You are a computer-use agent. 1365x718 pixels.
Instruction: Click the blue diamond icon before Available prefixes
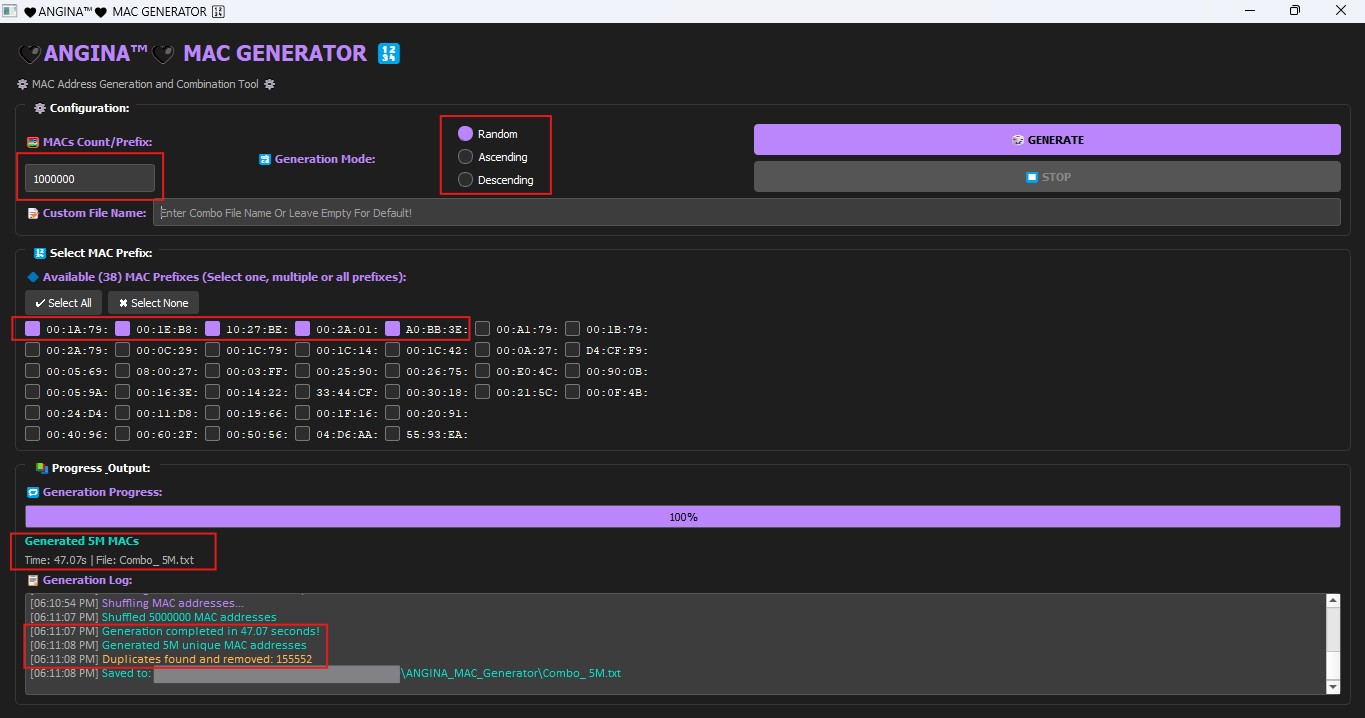(x=33, y=276)
